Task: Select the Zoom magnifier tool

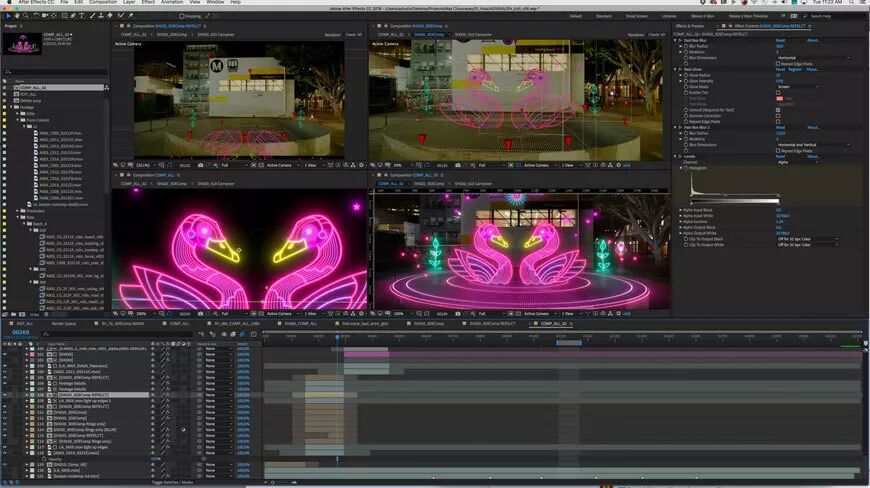Action: 26,16
